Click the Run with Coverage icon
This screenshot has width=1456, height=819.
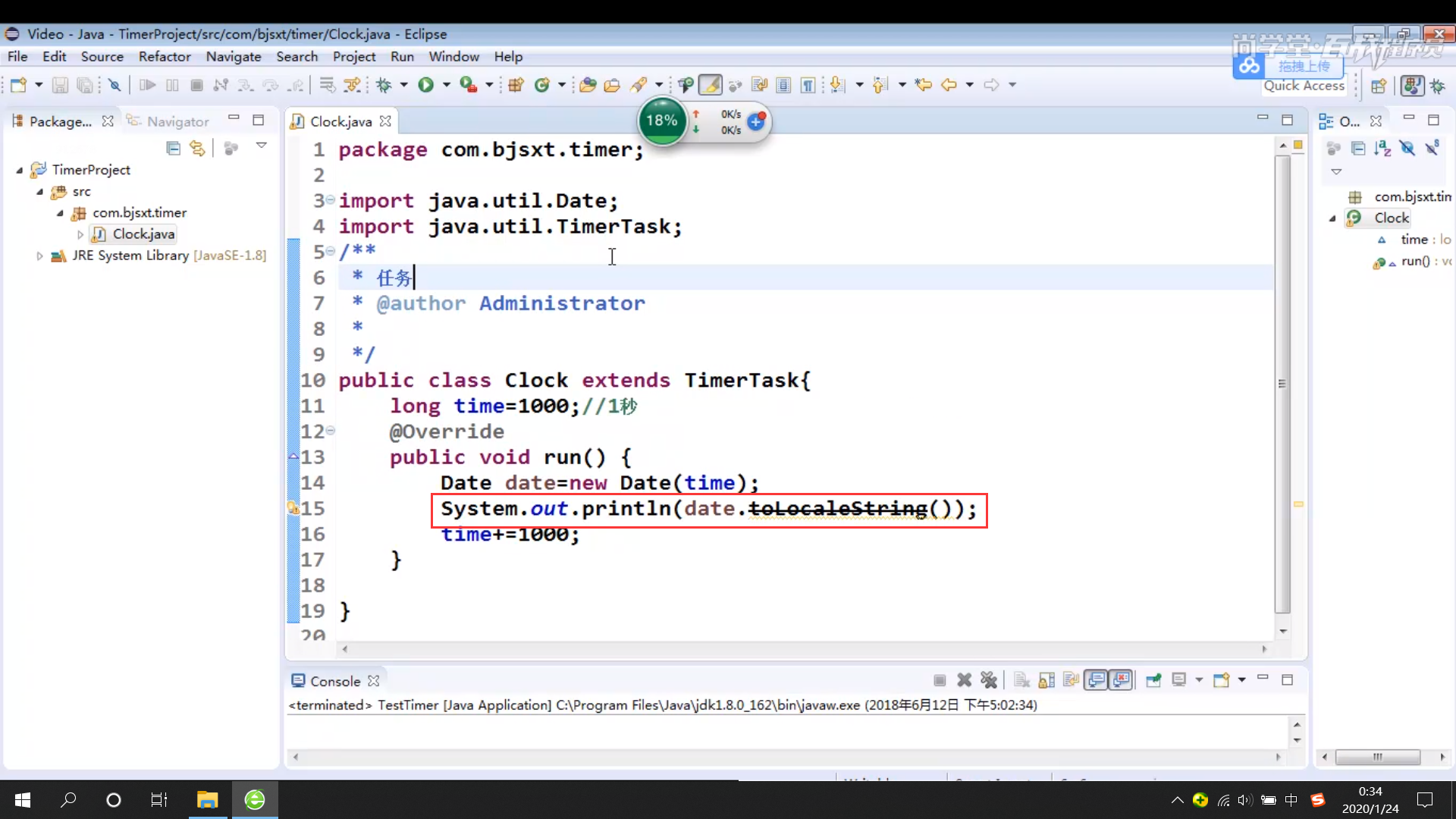point(469,85)
